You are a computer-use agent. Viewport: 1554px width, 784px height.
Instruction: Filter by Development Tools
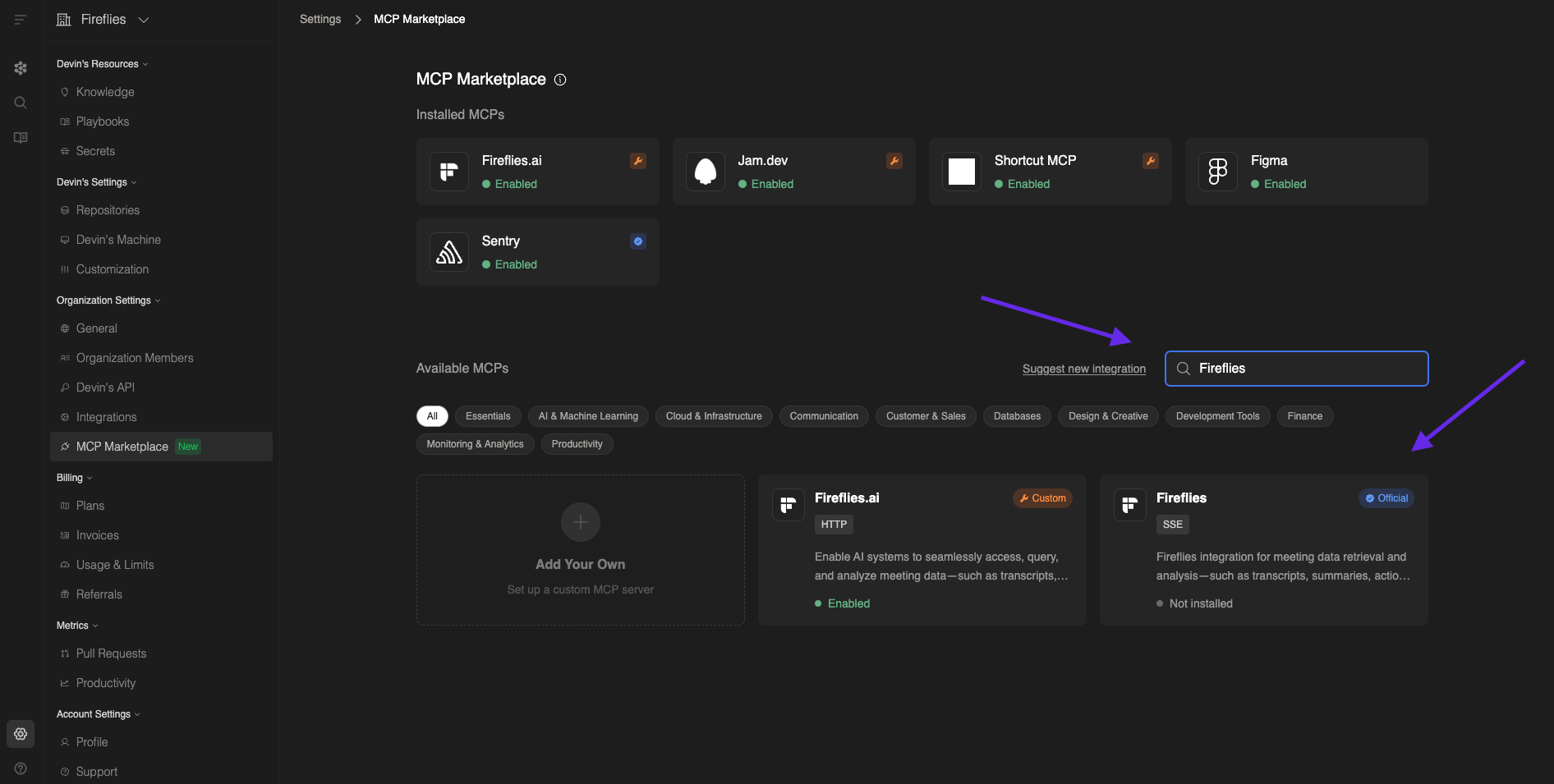pos(1217,416)
